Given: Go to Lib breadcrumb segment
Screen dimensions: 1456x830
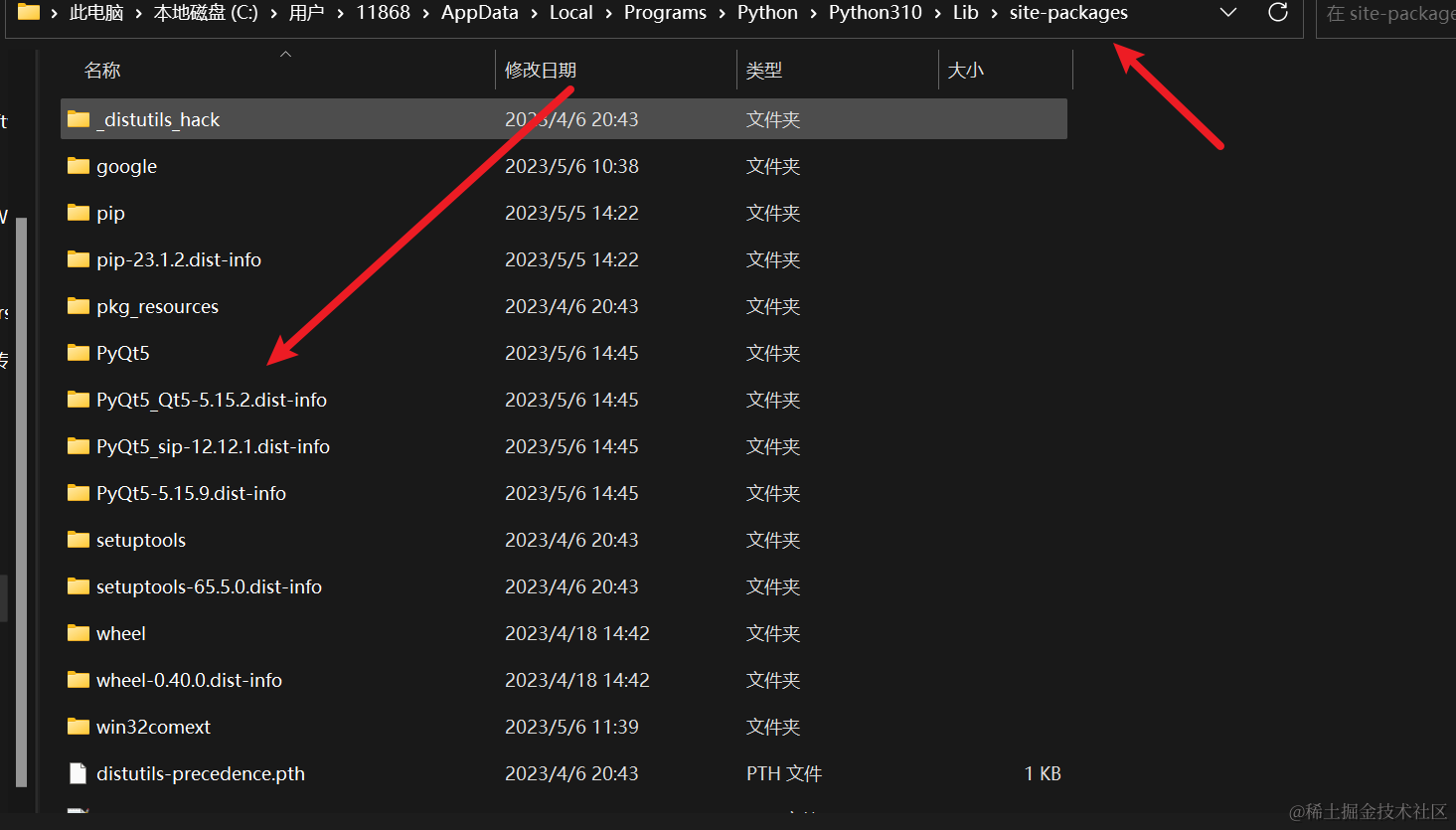Looking at the screenshot, I should [x=966, y=13].
